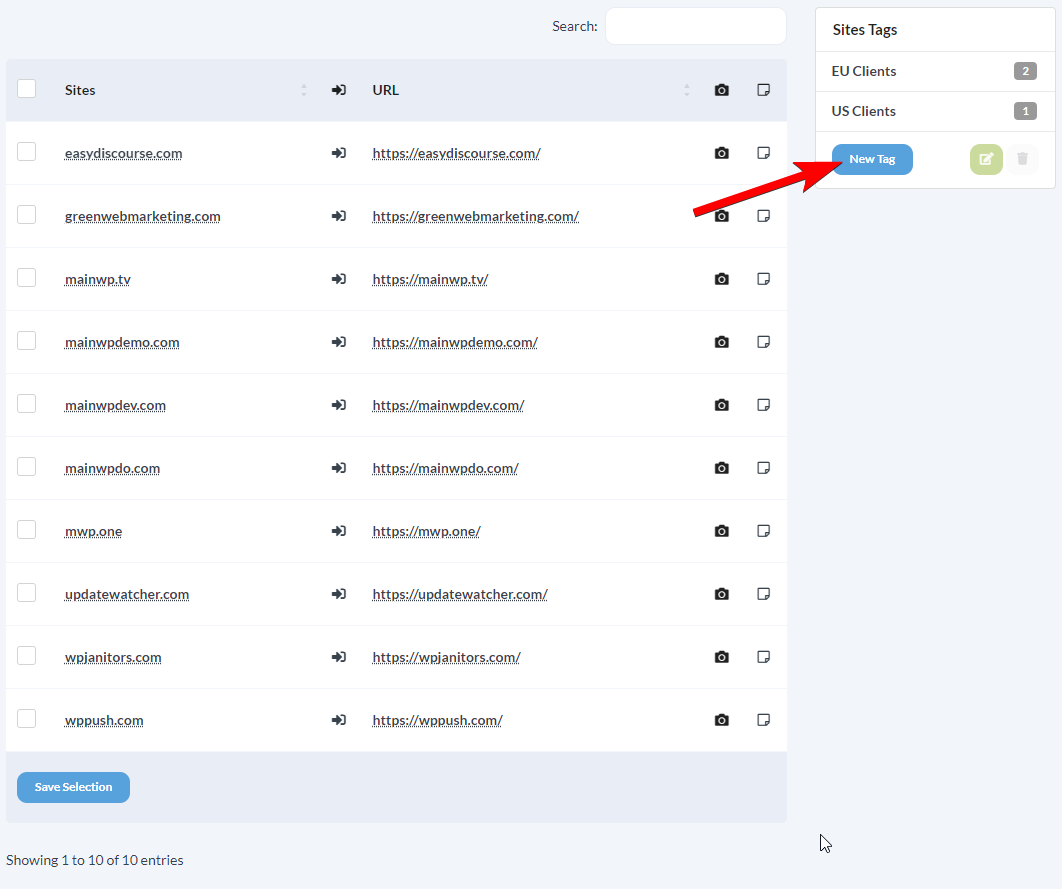This screenshot has height=889, width=1062.
Task: Open notes icon for mwp.one row
Action: 763,531
